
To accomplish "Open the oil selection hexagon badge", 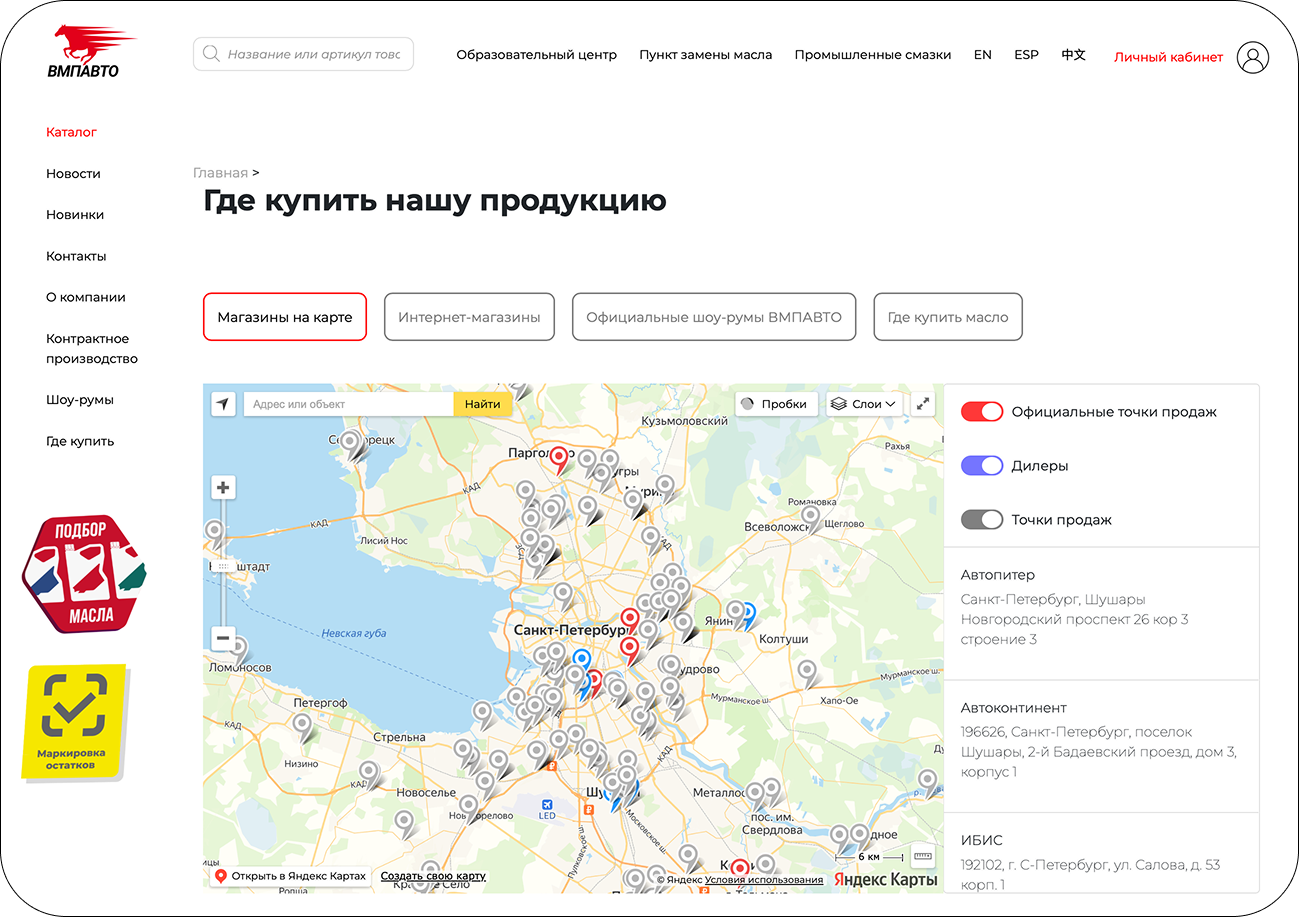I will click(84, 574).
